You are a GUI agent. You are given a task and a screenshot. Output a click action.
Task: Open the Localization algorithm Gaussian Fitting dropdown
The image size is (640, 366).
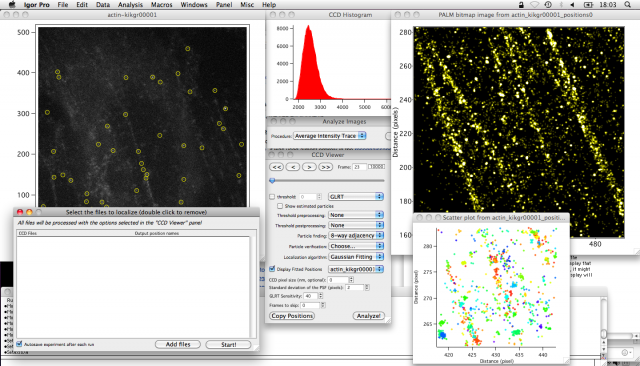tap(356, 257)
